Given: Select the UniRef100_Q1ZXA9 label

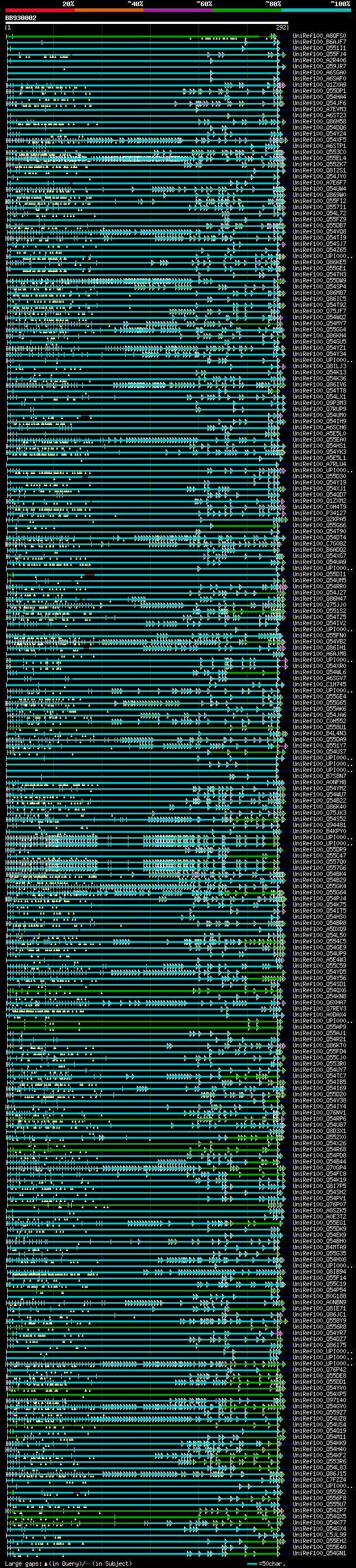Looking at the screenshot, I should click(319, 85).
